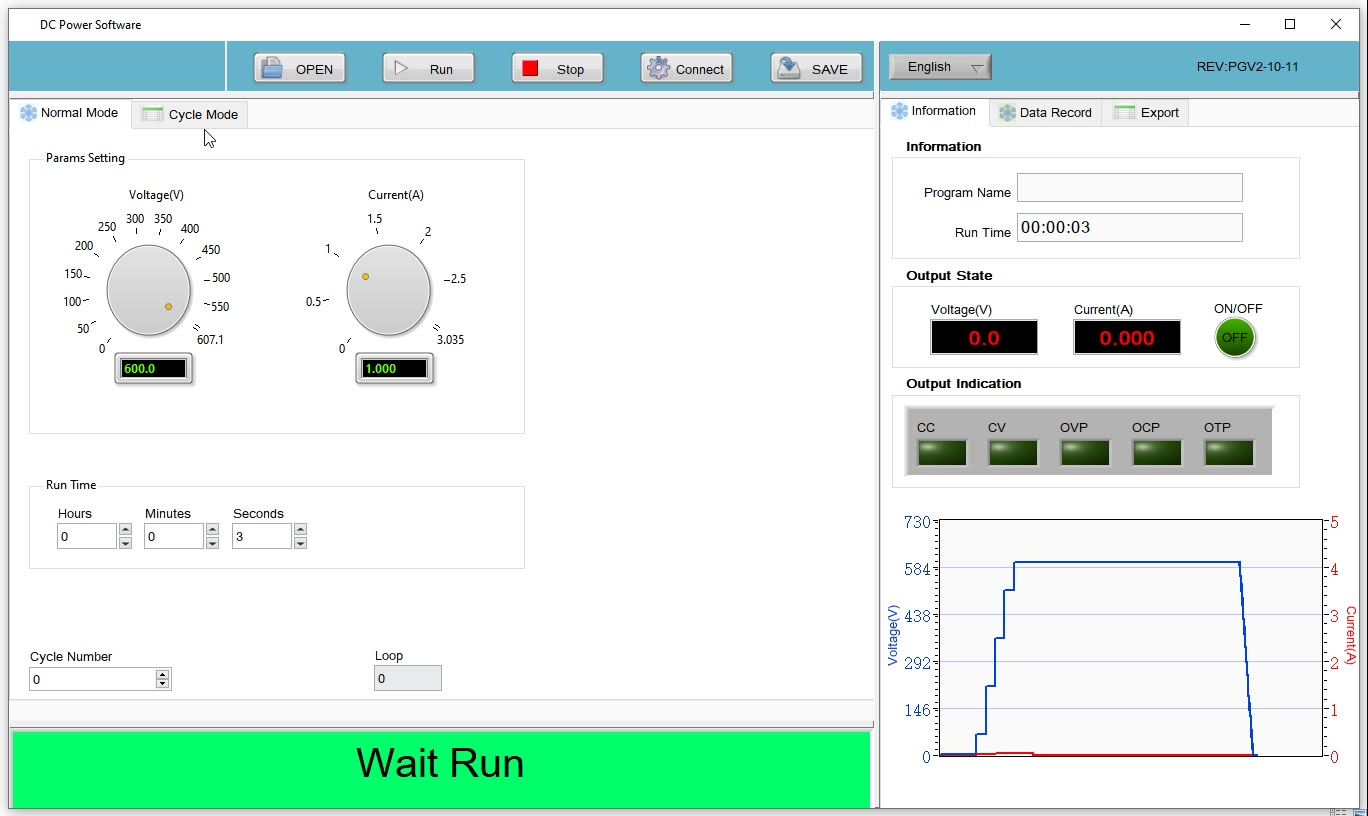
Task: Click the Connect gear icon
Action: pyautogui.click(x=658, y=69)
